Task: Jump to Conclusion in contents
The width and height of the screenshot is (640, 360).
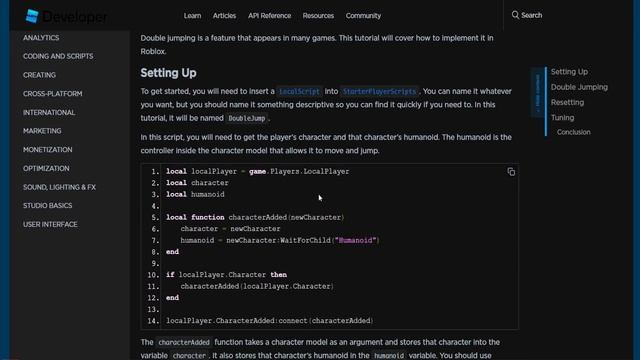Action: click(x=573, y=132)
